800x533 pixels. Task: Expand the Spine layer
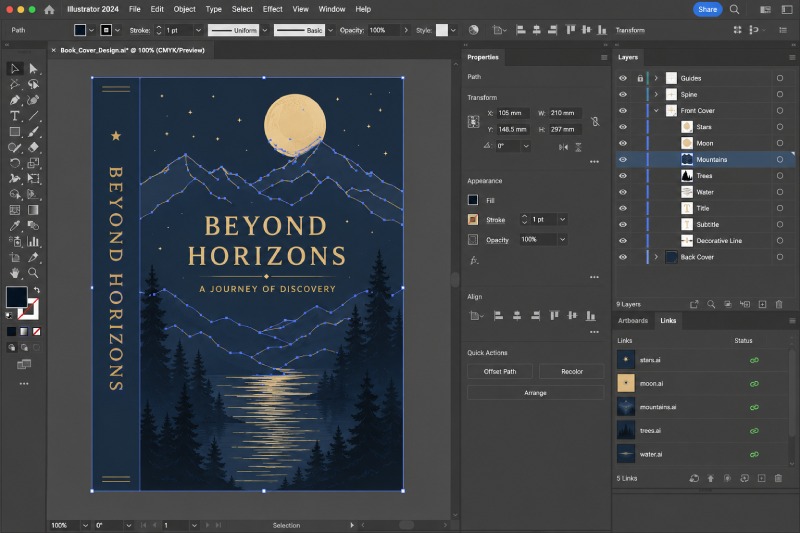656,94
